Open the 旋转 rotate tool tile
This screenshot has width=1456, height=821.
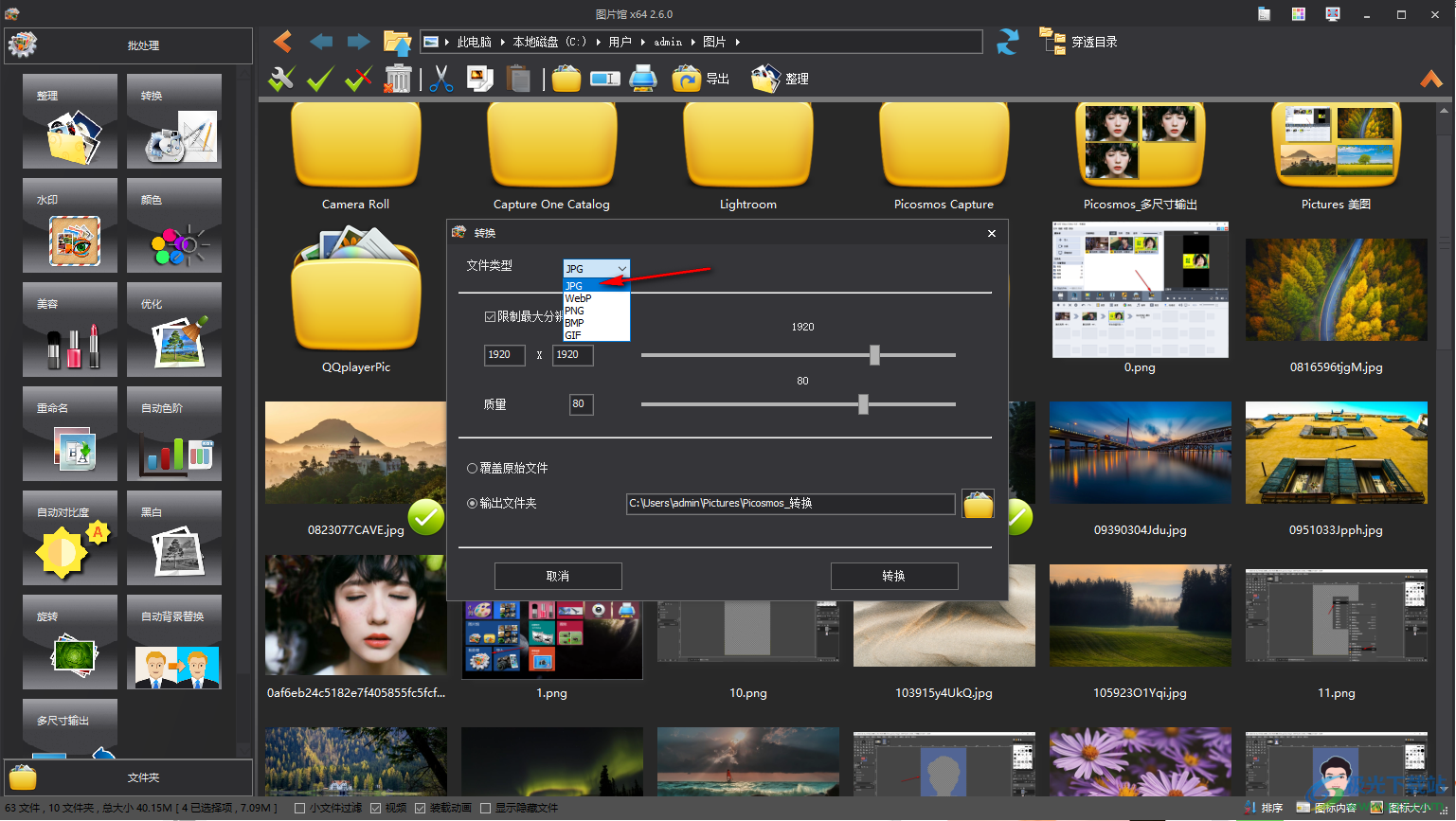[70, 642]
